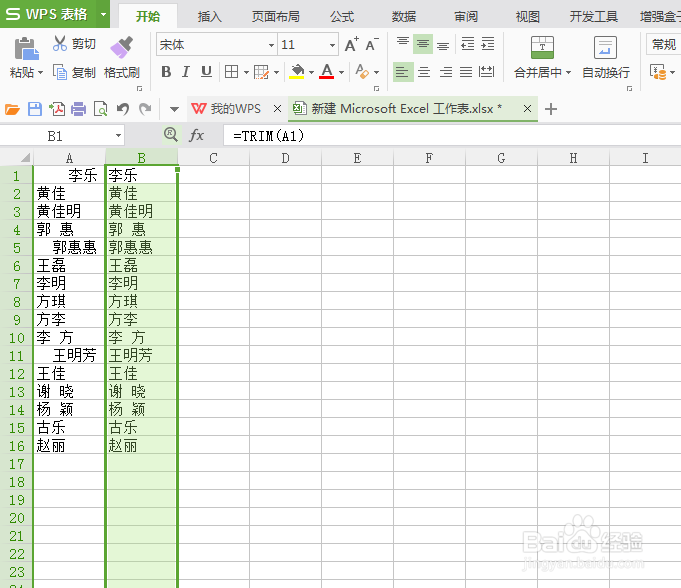The height and width of the screenshot is (588, 681).
Task: Decrease indent in cell
Action: pyautogui.click(x=468, y=44)
